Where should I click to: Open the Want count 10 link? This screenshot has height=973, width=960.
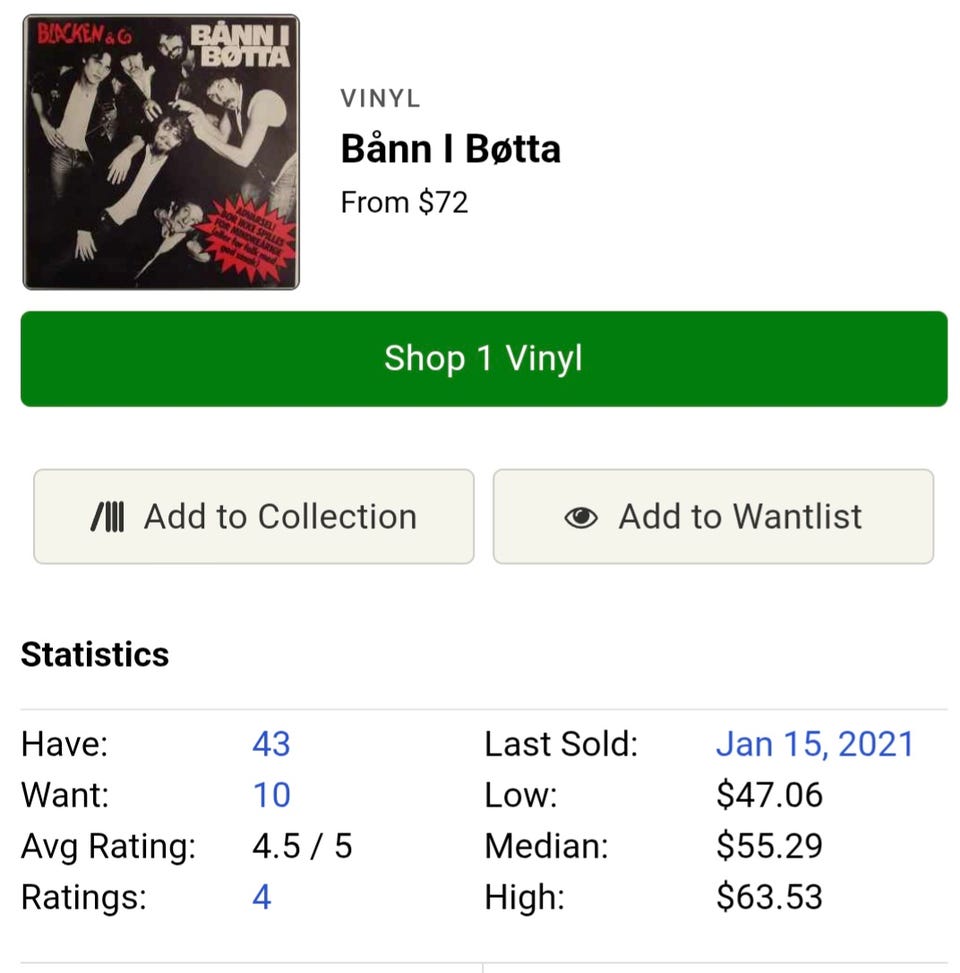pyautogui.click(x=271, y=795)
